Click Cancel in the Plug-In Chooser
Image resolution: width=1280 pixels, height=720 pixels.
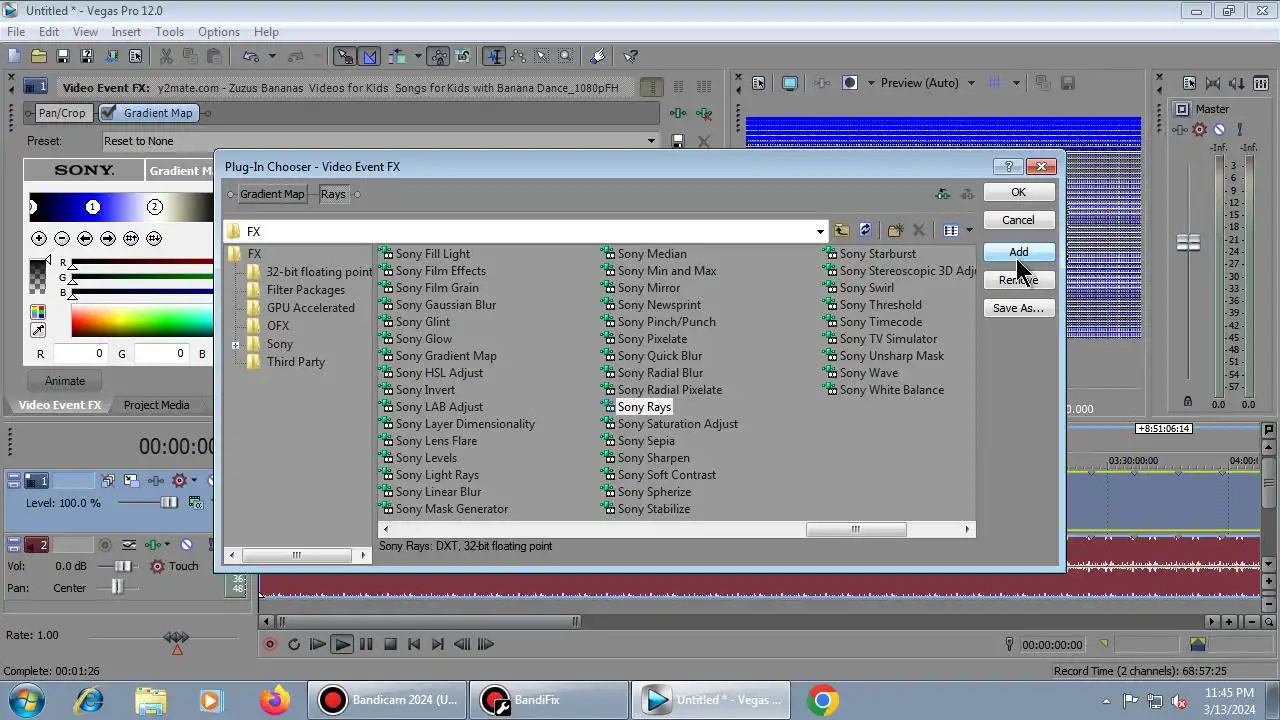coord(1018,220)
